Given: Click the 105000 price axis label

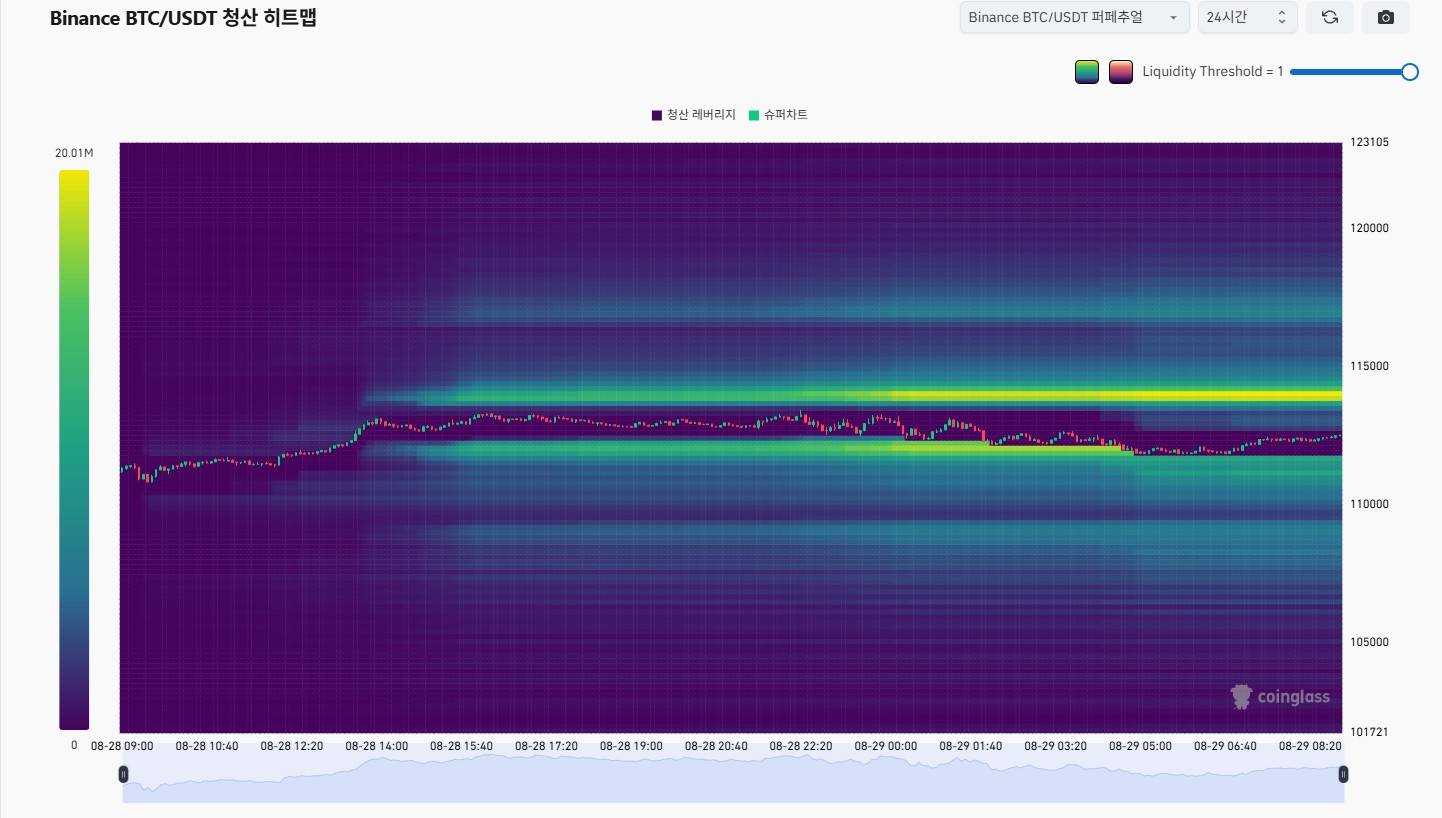Looking at the screenshot, I should pyautogui.click(x=1369, y=642).
